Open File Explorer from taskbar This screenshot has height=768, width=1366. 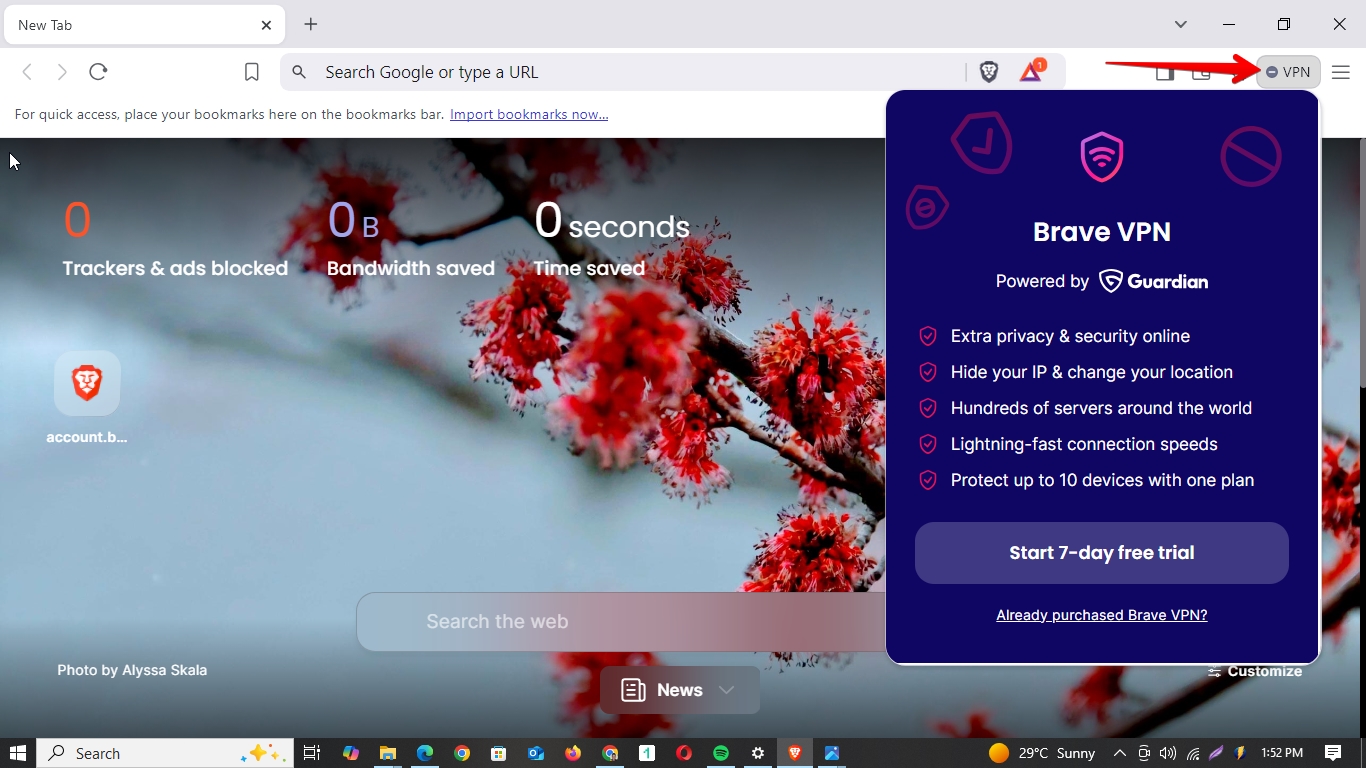[388, 753]
